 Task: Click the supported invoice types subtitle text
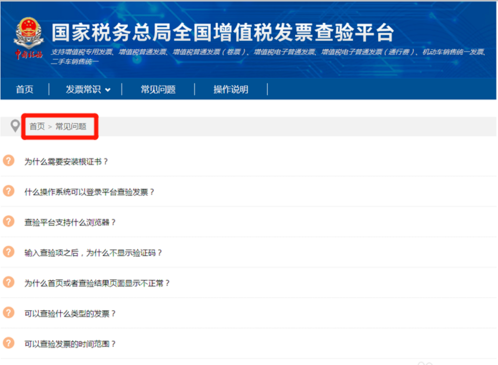[268, 57]
